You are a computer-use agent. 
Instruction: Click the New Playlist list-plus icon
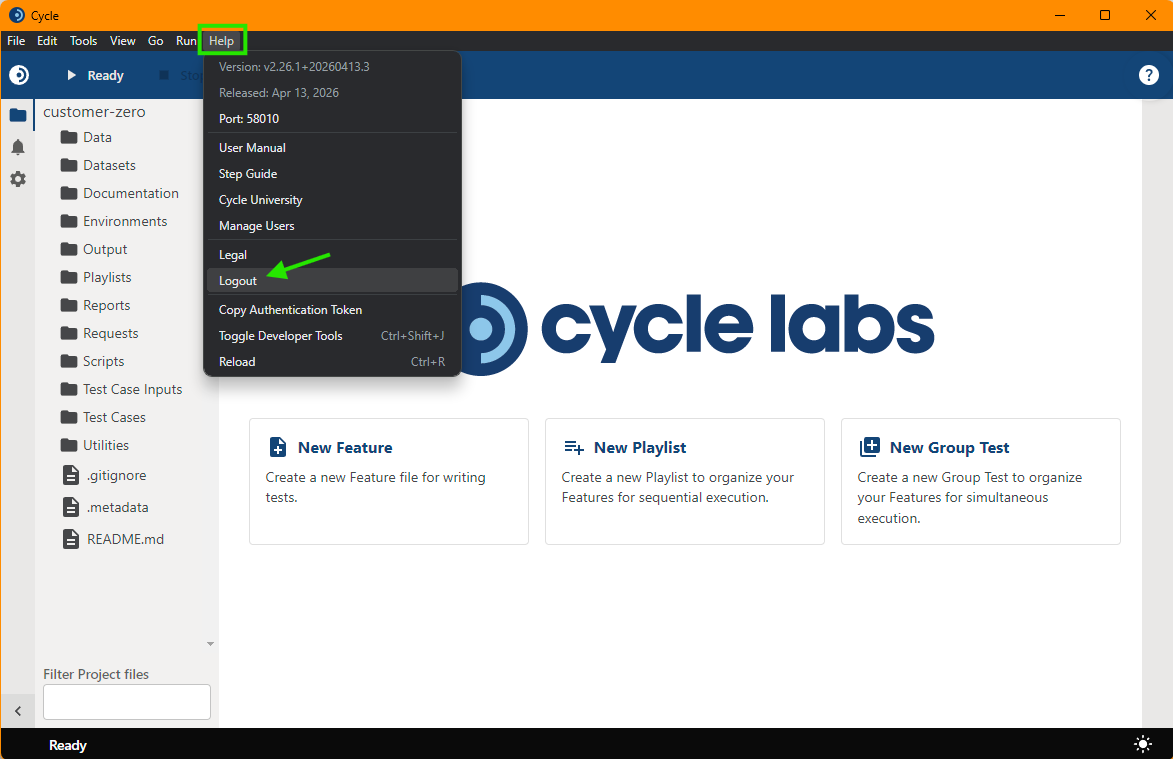point(574,447)
